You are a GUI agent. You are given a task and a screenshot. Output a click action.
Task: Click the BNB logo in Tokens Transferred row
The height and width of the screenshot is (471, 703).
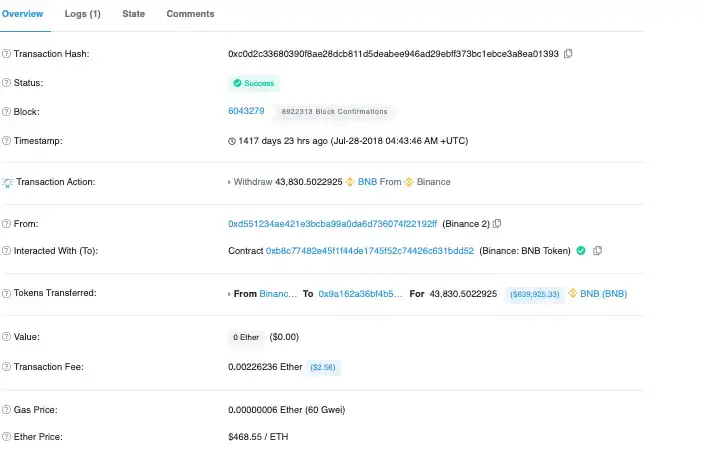[573, 294]
